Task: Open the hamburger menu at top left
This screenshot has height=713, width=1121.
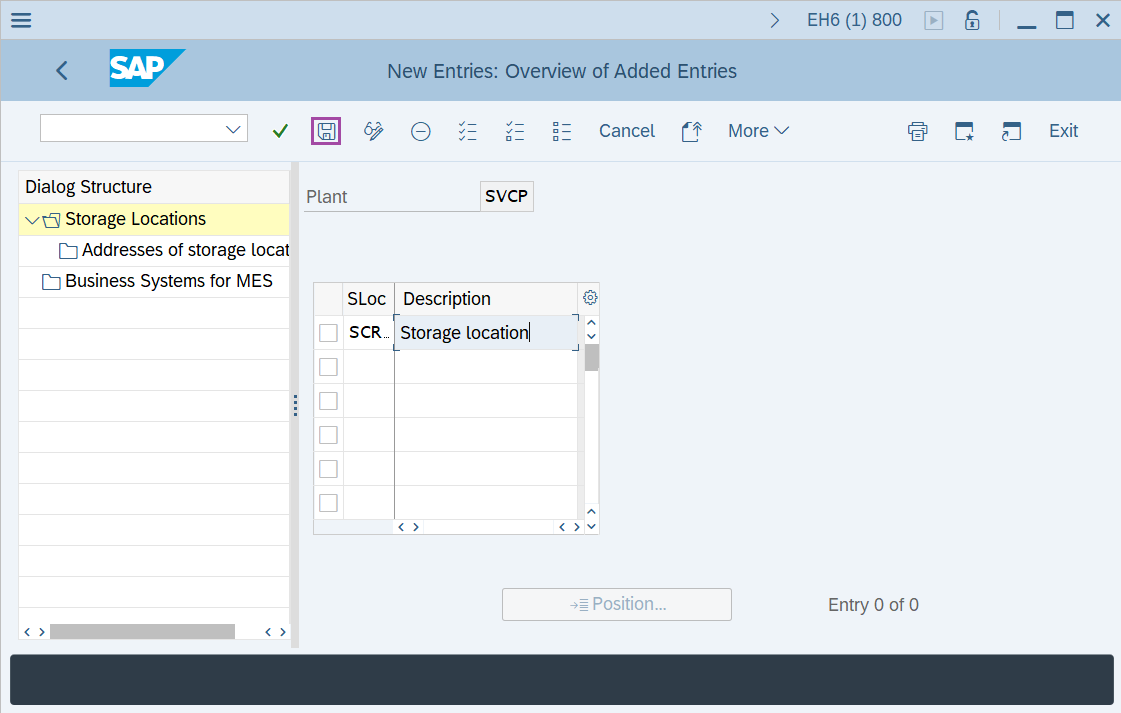Action: tap(20, 20)
